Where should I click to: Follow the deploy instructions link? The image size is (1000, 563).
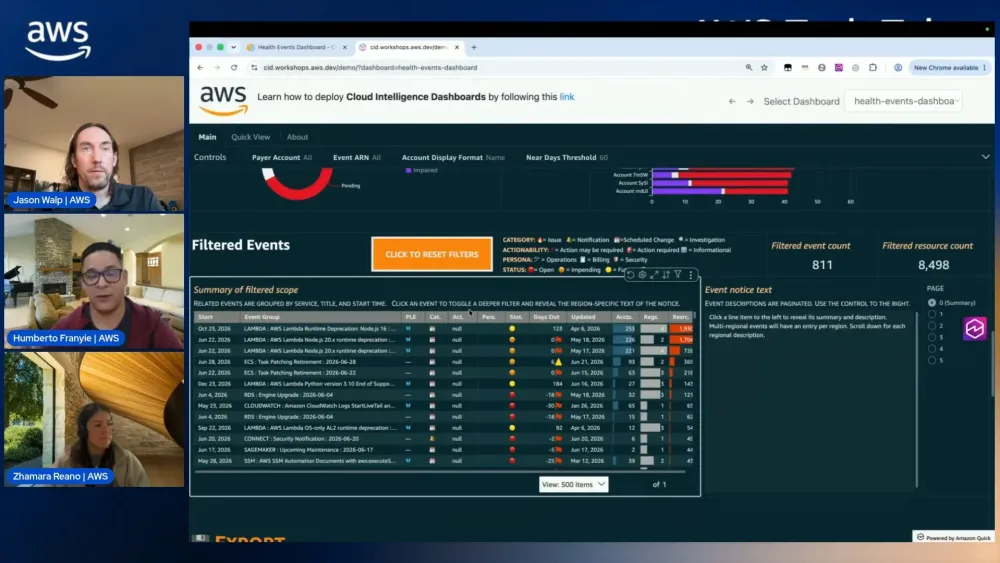click(x=567, y=97)
